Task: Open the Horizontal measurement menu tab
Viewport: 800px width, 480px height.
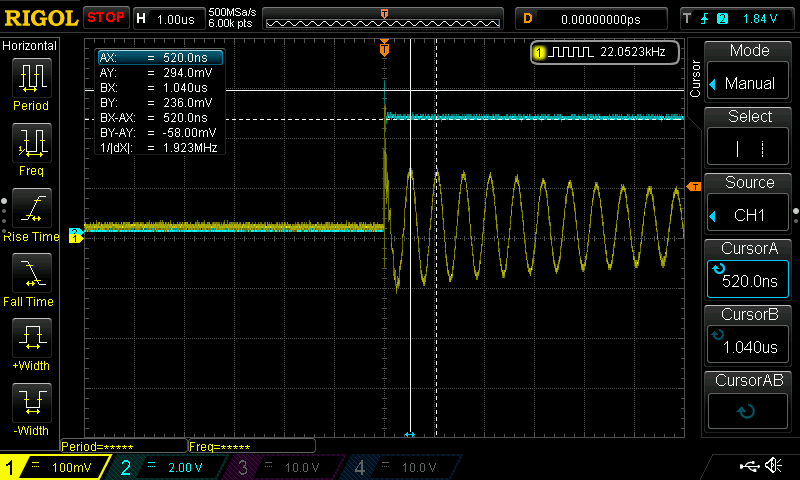Action: (x=30, y=46)
